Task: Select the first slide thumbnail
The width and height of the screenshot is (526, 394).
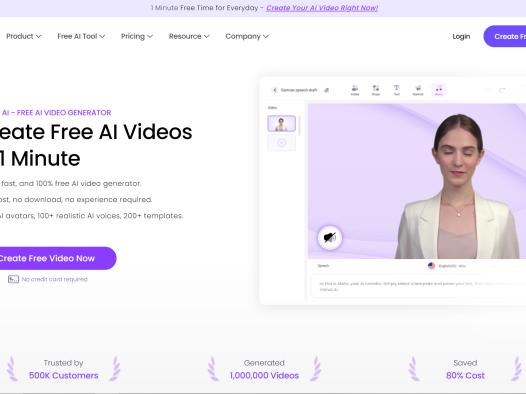Action: pyautogui.click(x=281, y=123)
